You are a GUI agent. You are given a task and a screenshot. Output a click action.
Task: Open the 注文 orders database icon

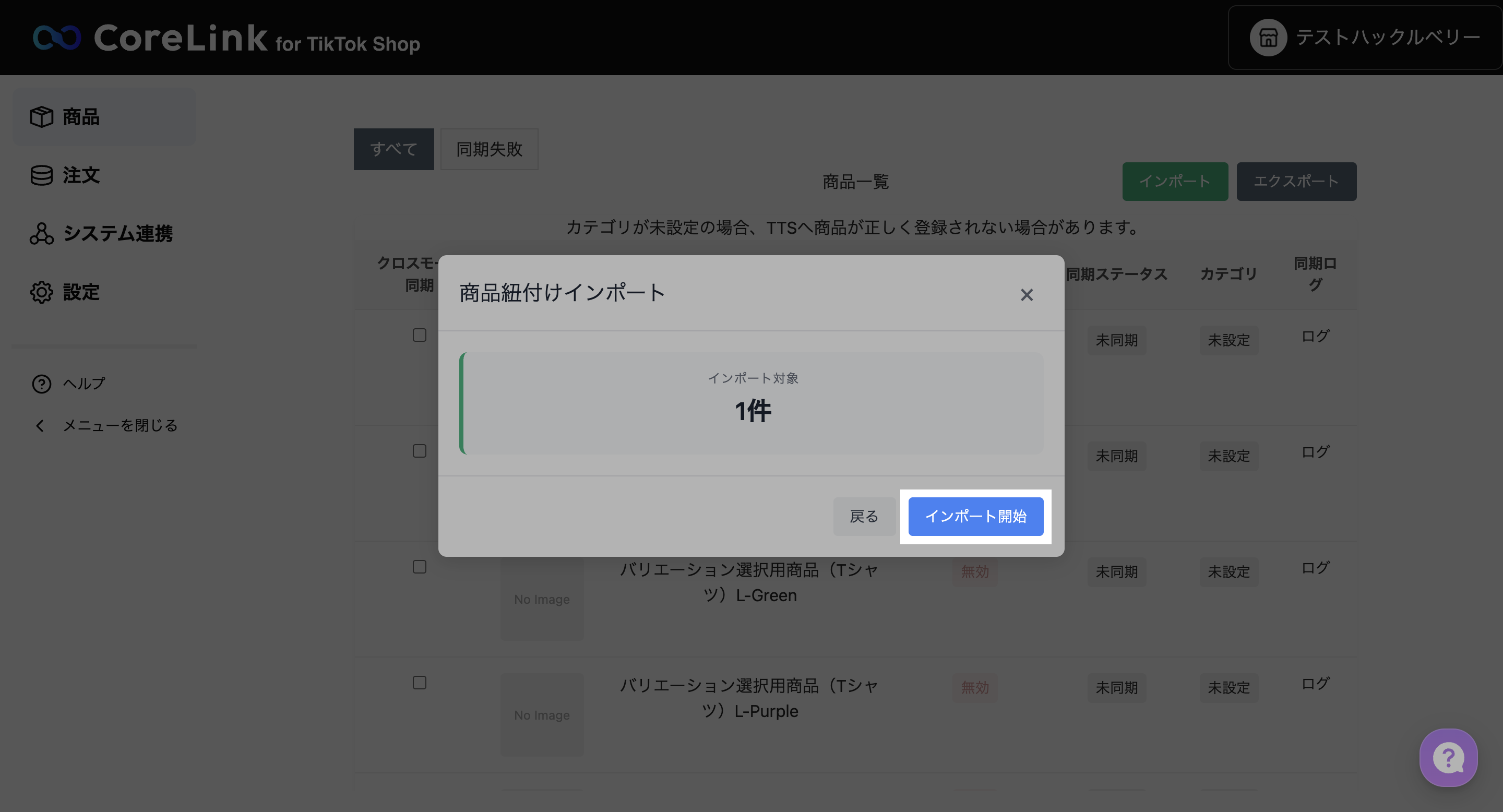click(x=41, y=175)
